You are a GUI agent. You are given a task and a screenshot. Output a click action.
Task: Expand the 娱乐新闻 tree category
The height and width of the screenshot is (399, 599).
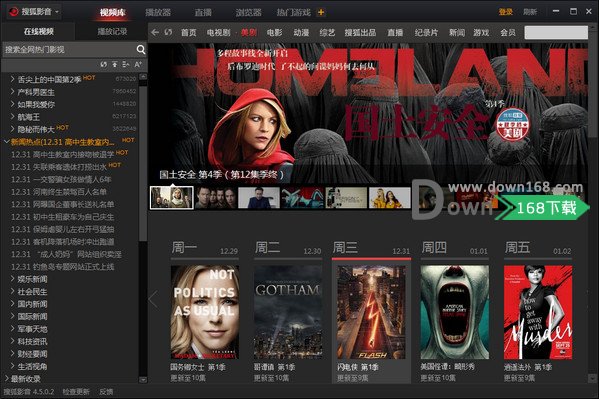[x=12, y=279]
